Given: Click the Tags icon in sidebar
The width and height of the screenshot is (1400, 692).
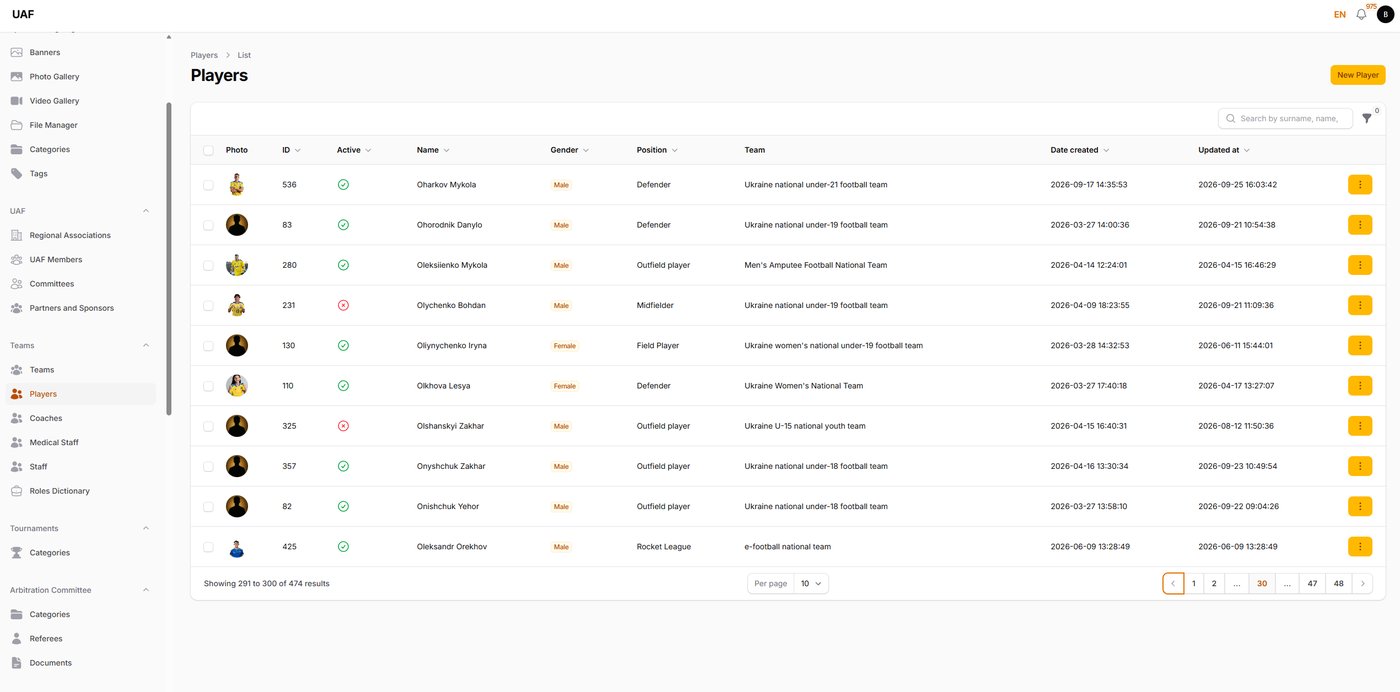Looking at the screenshot, I should click(16, 173).
